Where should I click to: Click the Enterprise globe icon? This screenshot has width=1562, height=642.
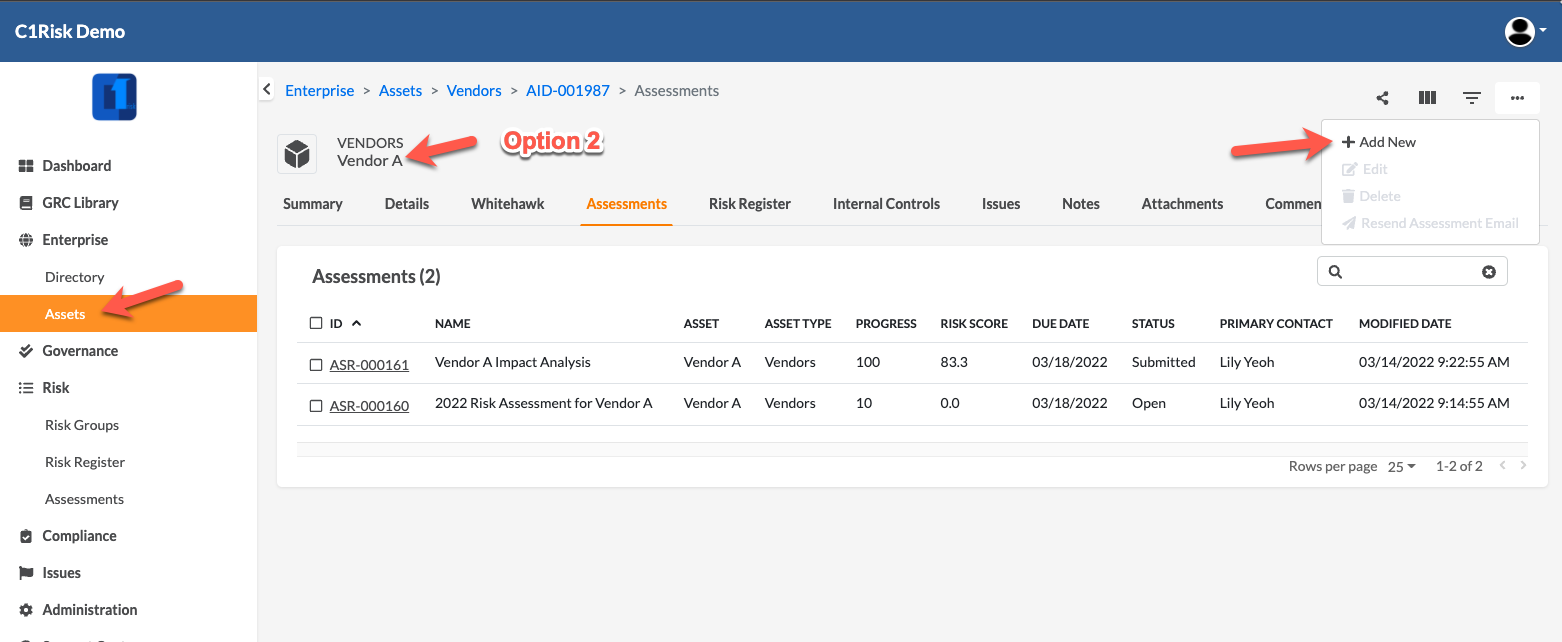tap(26, 240)
